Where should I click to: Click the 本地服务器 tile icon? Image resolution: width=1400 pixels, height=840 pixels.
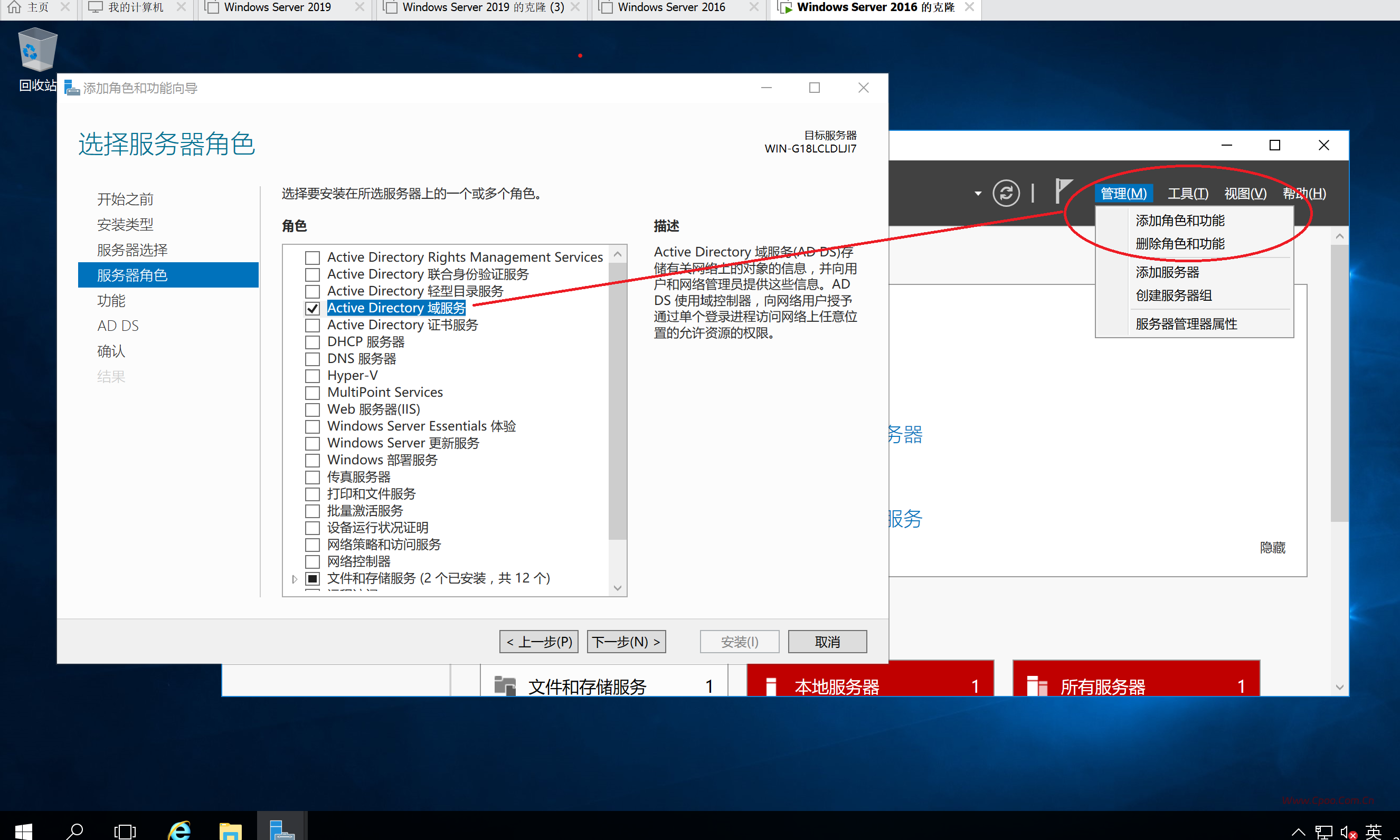(x=771, y=686)
